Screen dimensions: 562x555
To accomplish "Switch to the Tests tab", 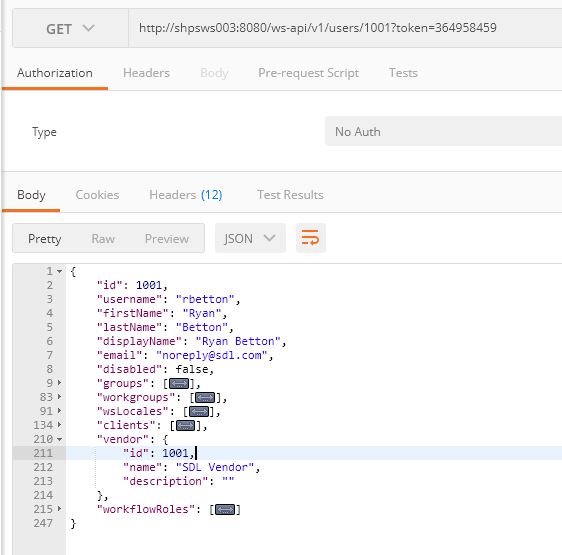I will (403, 73).
